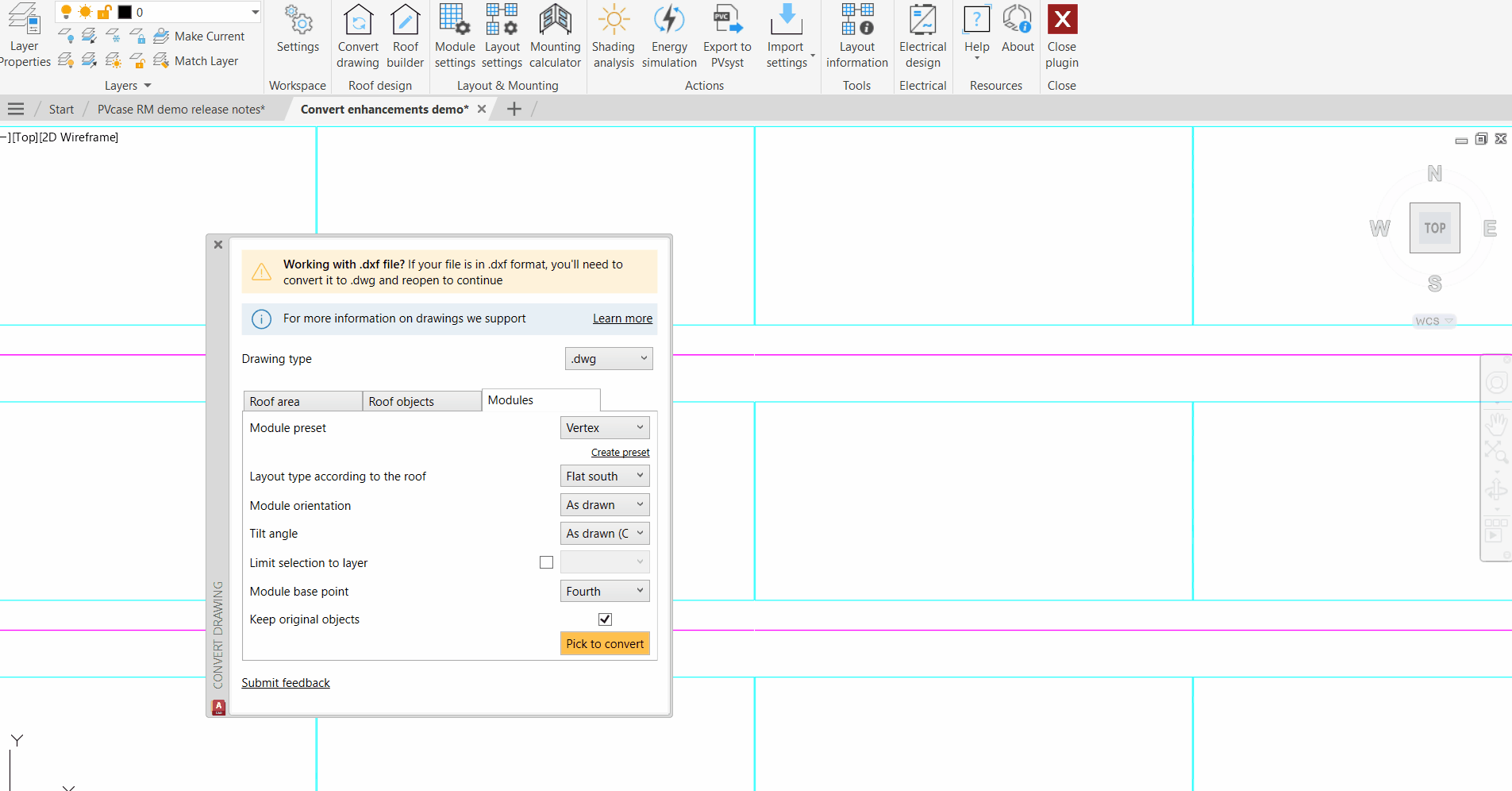Screen dimensions: 1512x791
Task: Open the Start tab
Action: (x=61, y=109)
